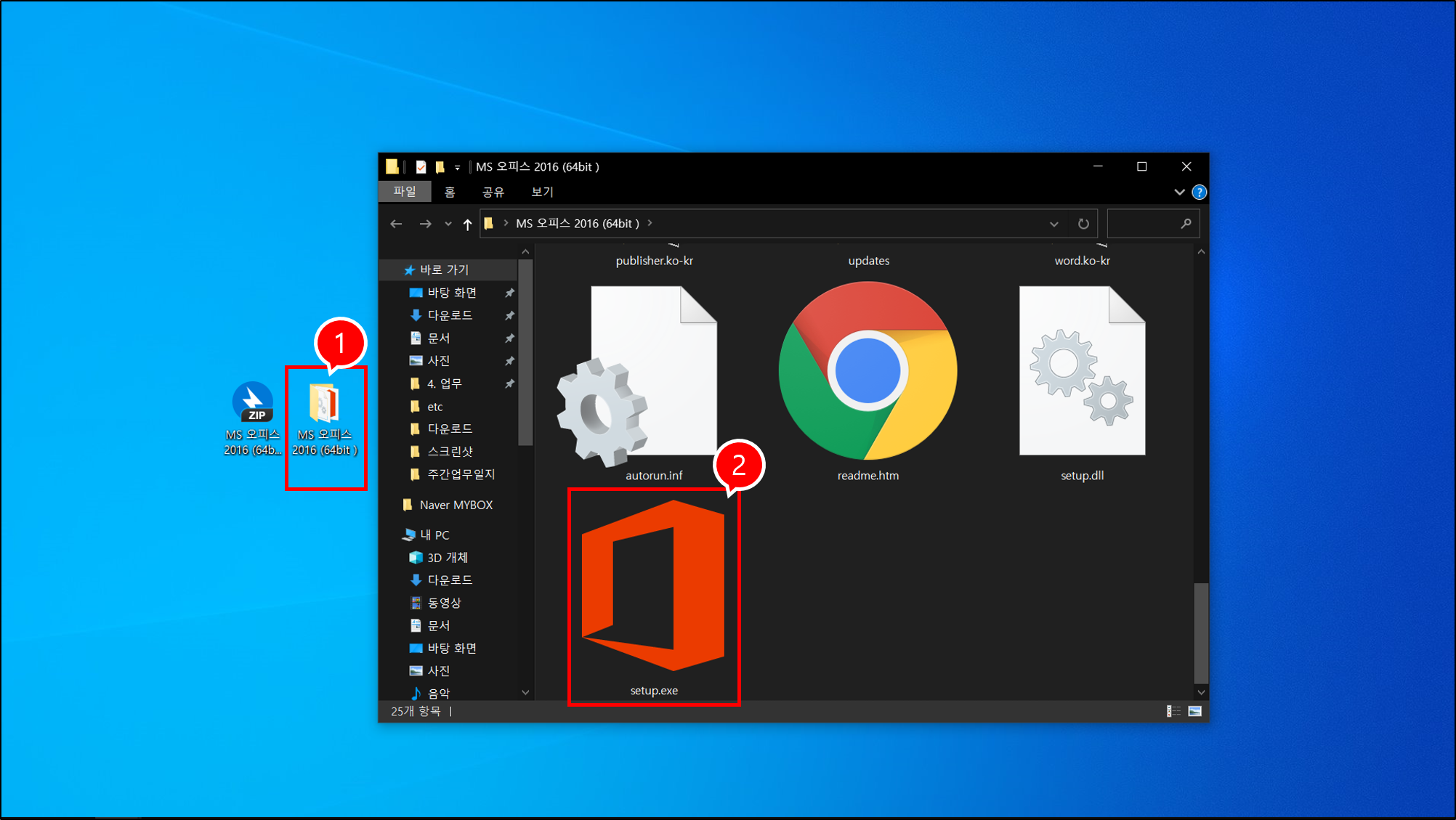
Task: Open address bar history dropdown
Action: click(x=1053, y=224)
